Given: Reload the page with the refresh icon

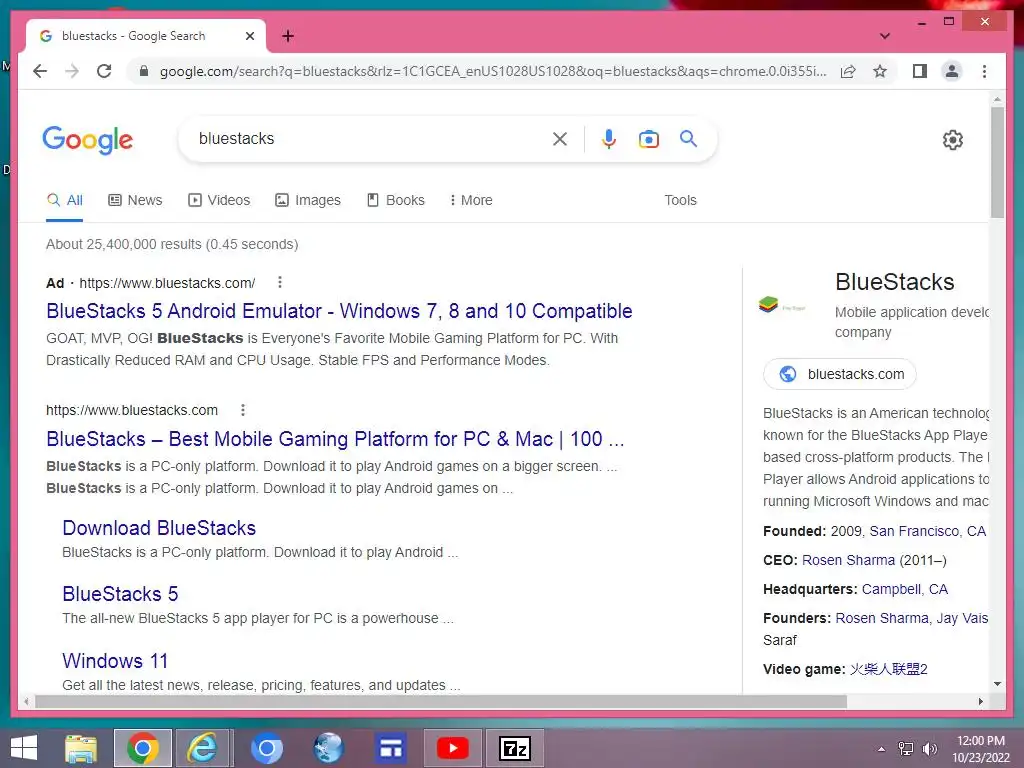Looking at the screenshot, I should [104, 71].
